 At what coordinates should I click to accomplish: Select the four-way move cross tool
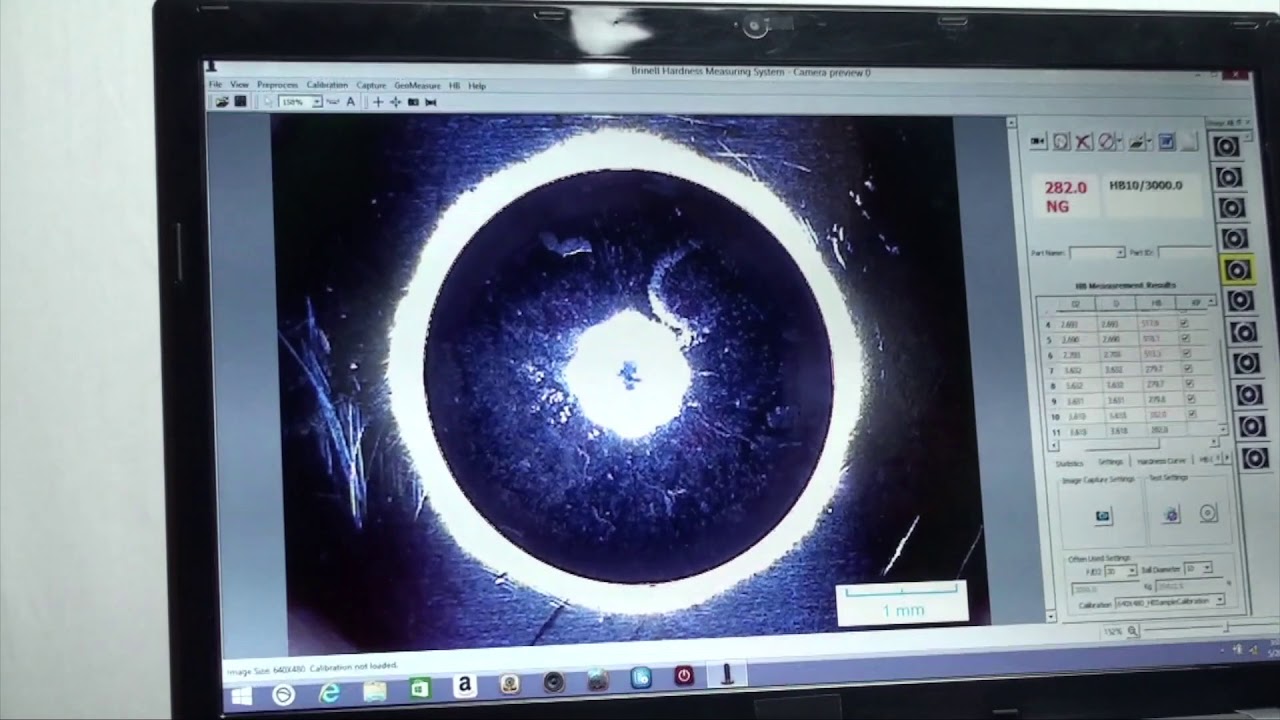[395, 102]
